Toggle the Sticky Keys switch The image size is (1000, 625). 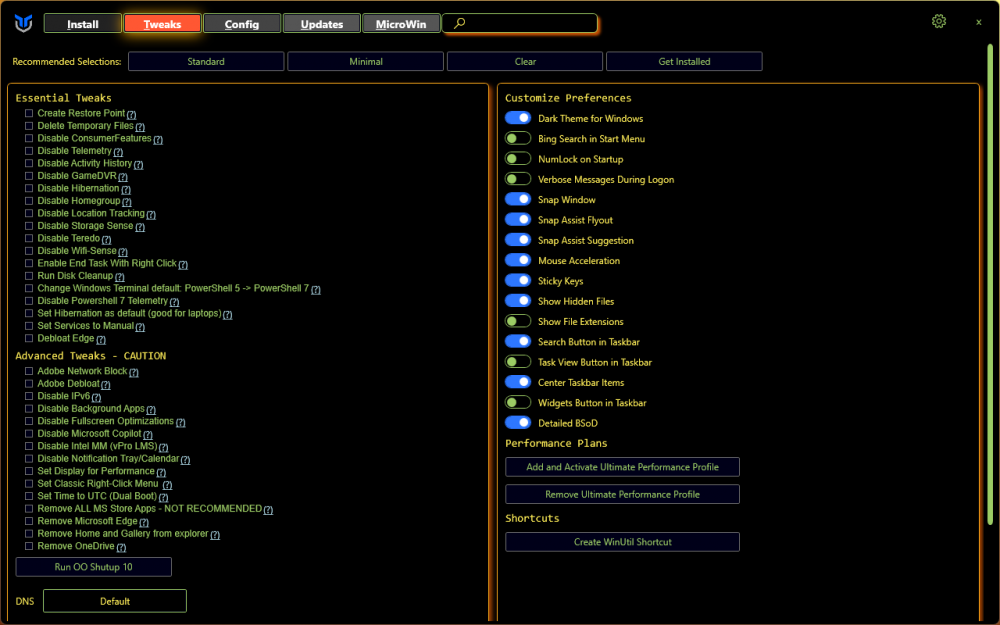tap(518, 281)
